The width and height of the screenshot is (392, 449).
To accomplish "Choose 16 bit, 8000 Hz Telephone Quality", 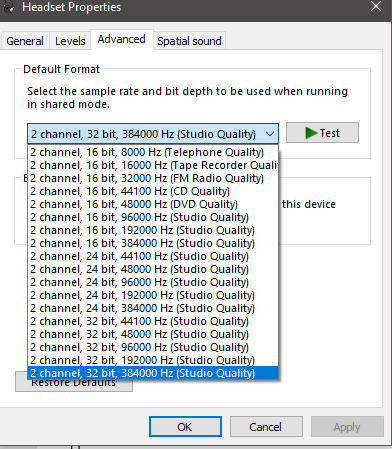I will point(153,152).
